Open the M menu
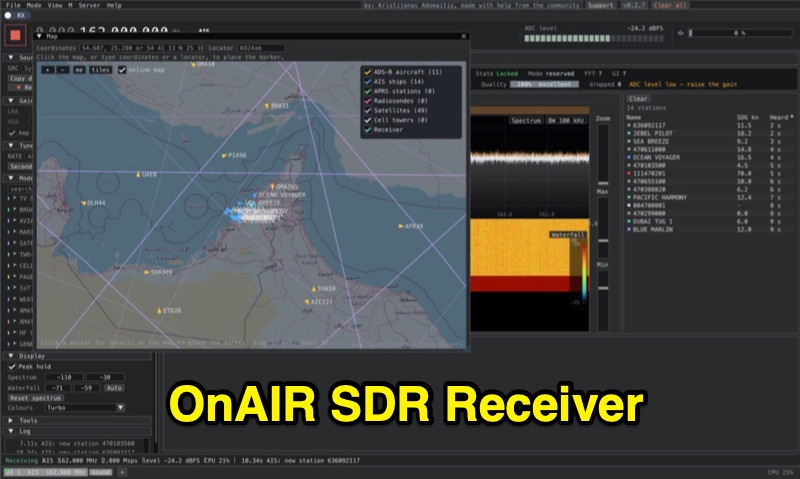 (x=70, y=5)
